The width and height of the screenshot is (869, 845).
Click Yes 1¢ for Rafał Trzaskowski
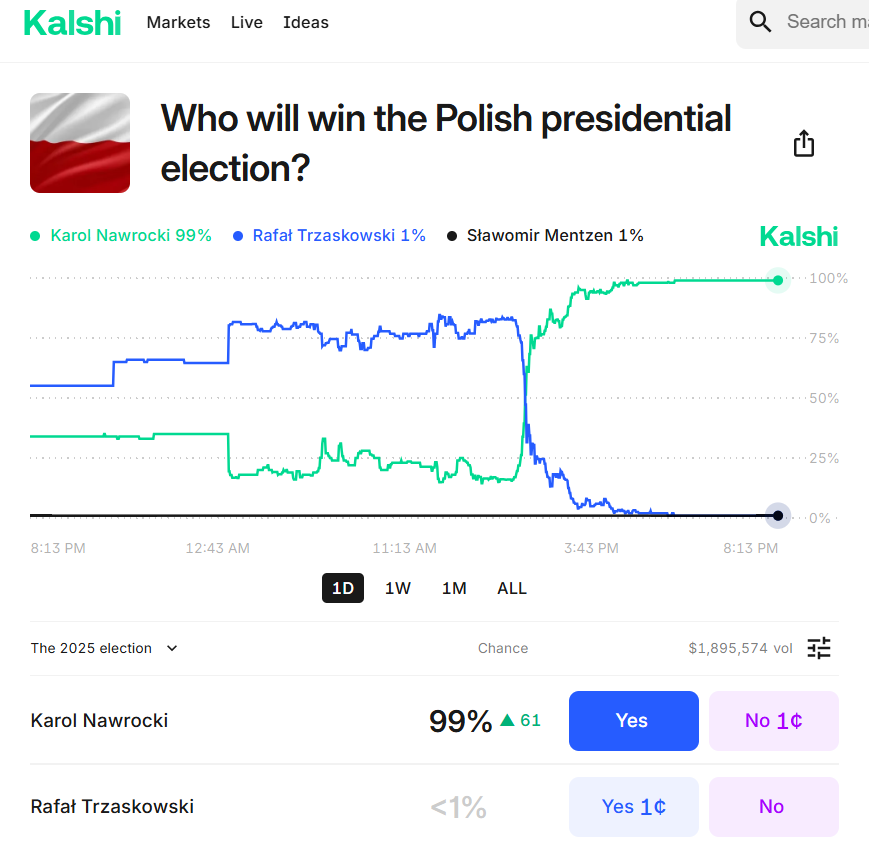click(632, 806)
